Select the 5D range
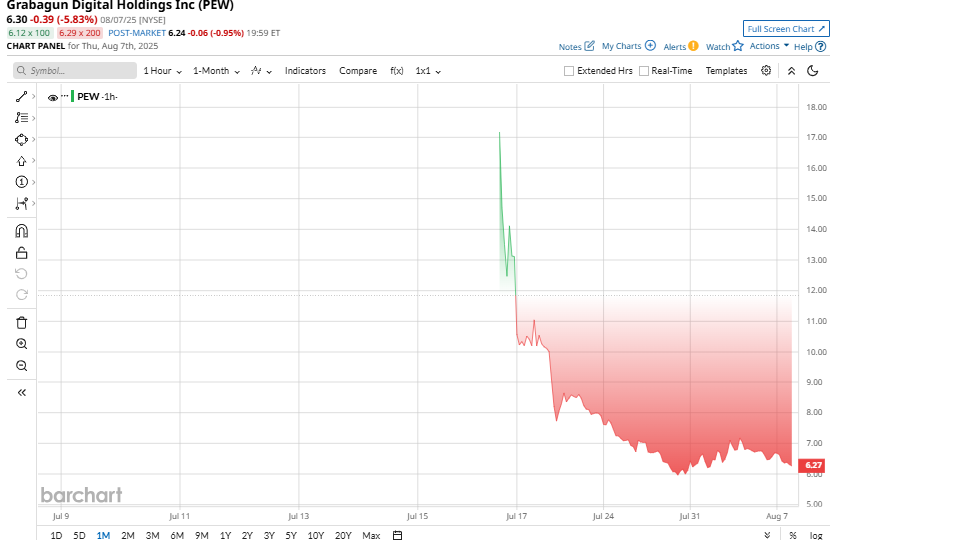Viewport: 971px width, 540px height. [x=79, y=535]
